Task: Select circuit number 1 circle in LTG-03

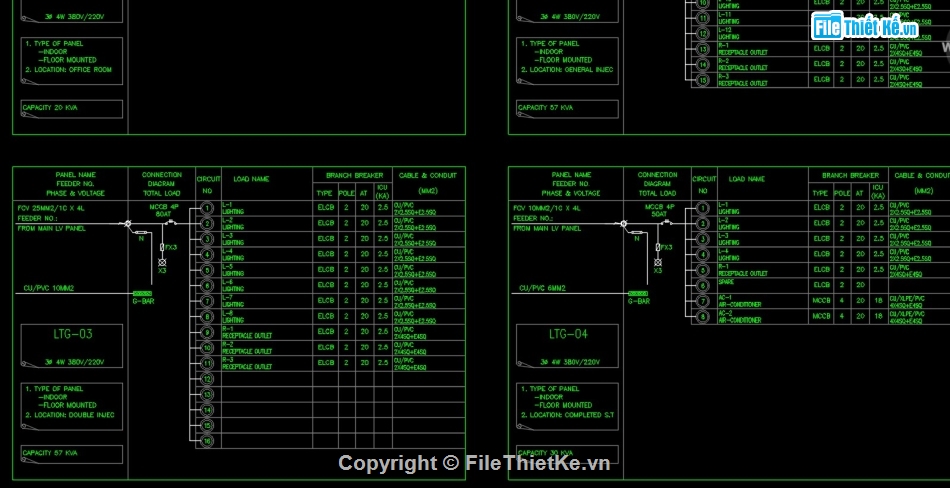Action: (207, 208)
